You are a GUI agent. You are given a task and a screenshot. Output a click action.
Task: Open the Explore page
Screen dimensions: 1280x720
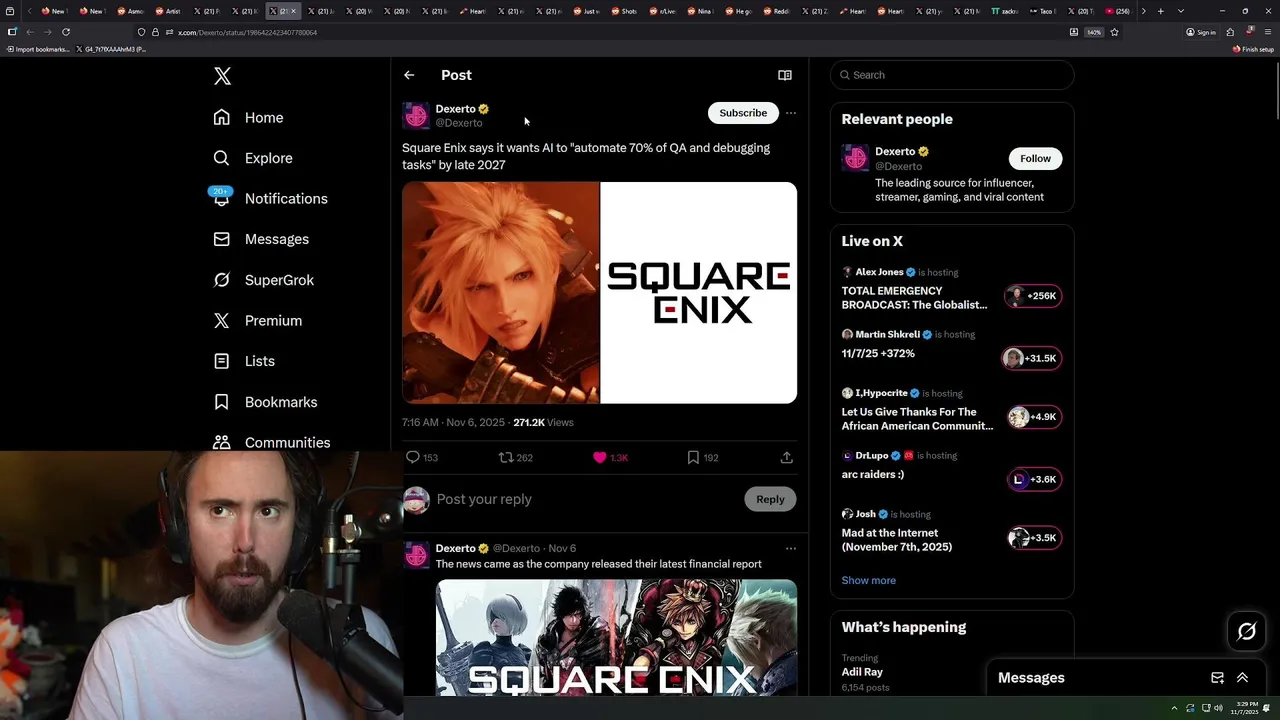(x=253, y=158)
